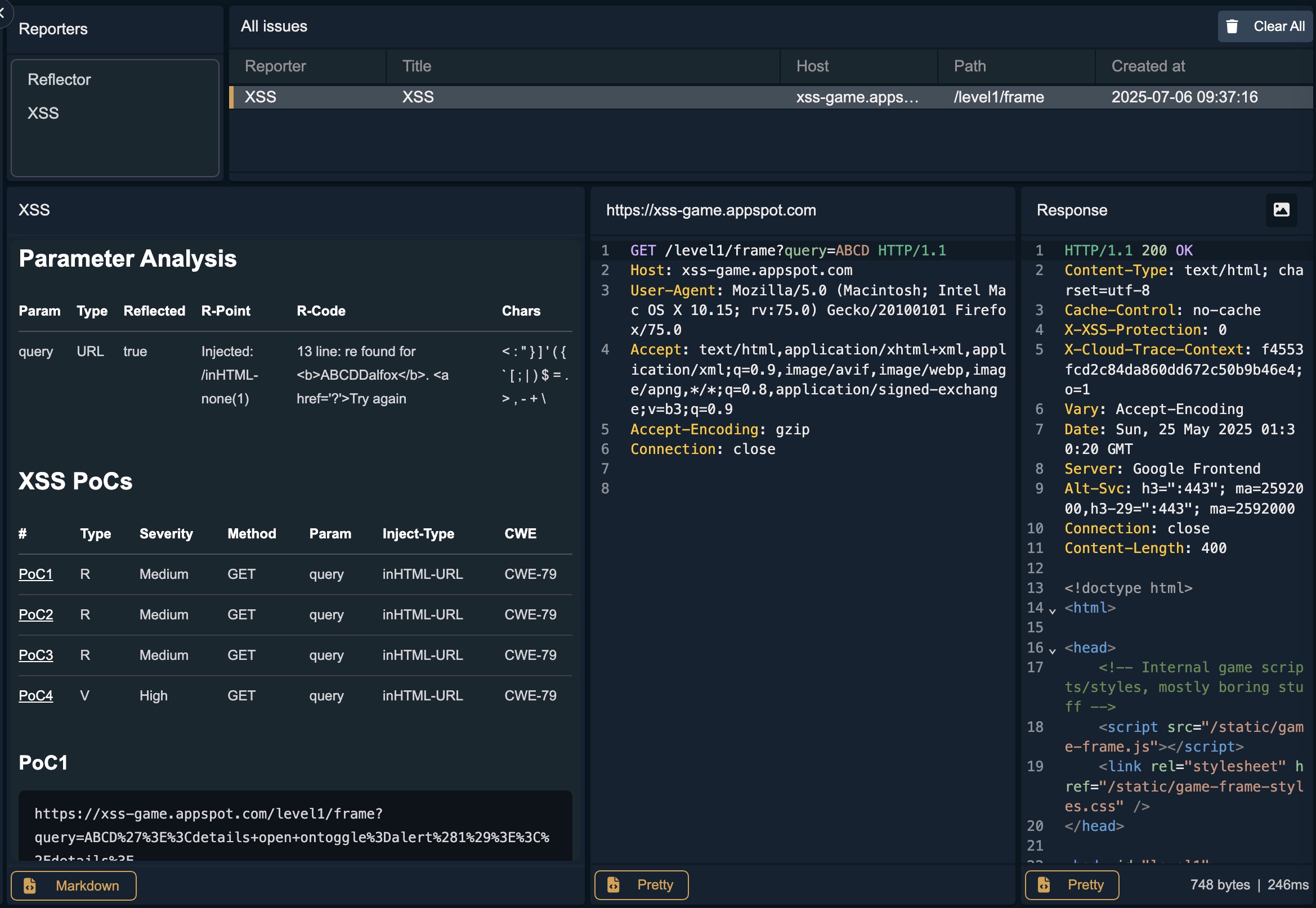Click the 246ms response time indicator
Viewport: 1316px width, 908px height.
tap(1288, 885)
